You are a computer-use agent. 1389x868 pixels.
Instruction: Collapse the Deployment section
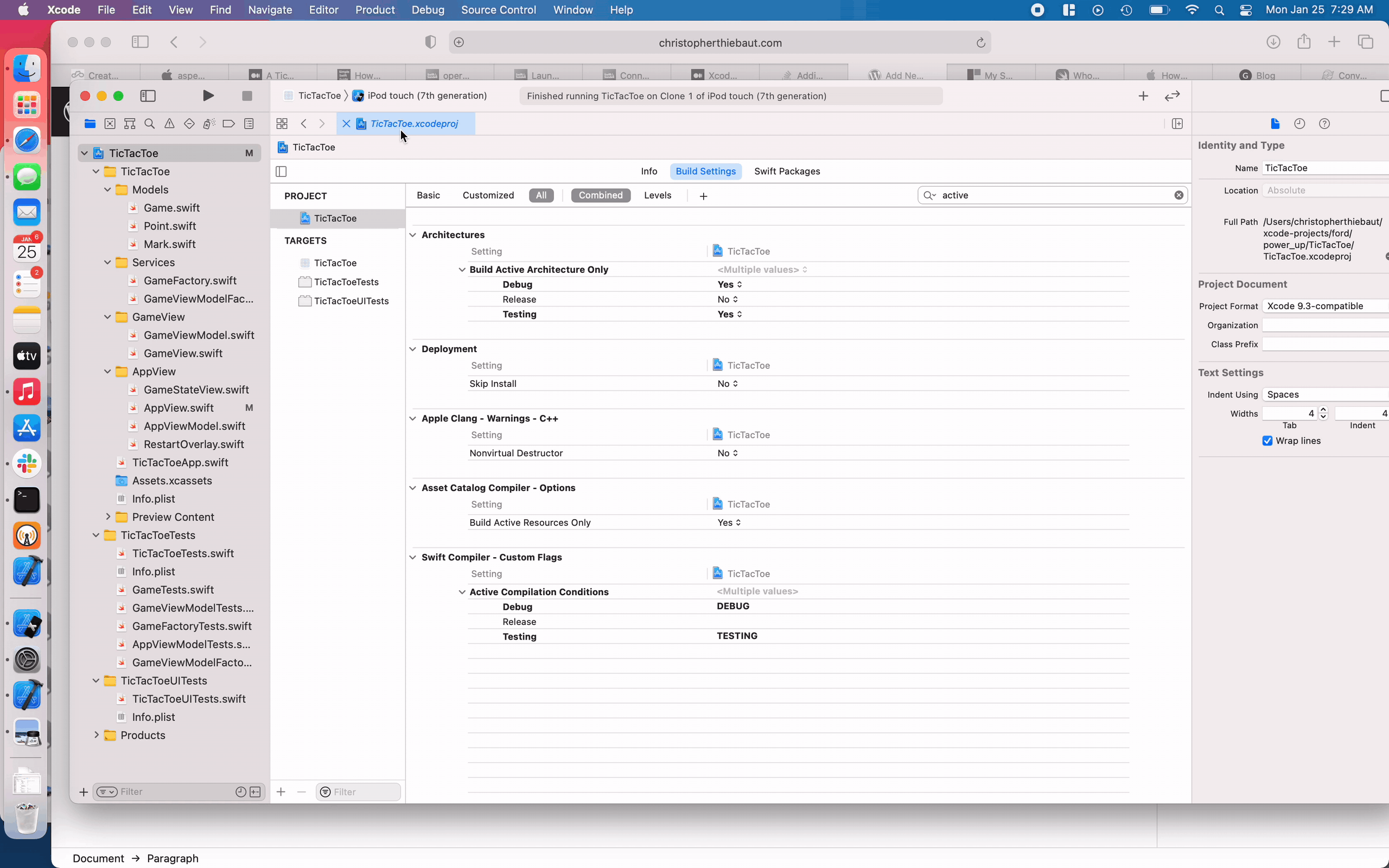pyautogui.click(x=413, y=349)
